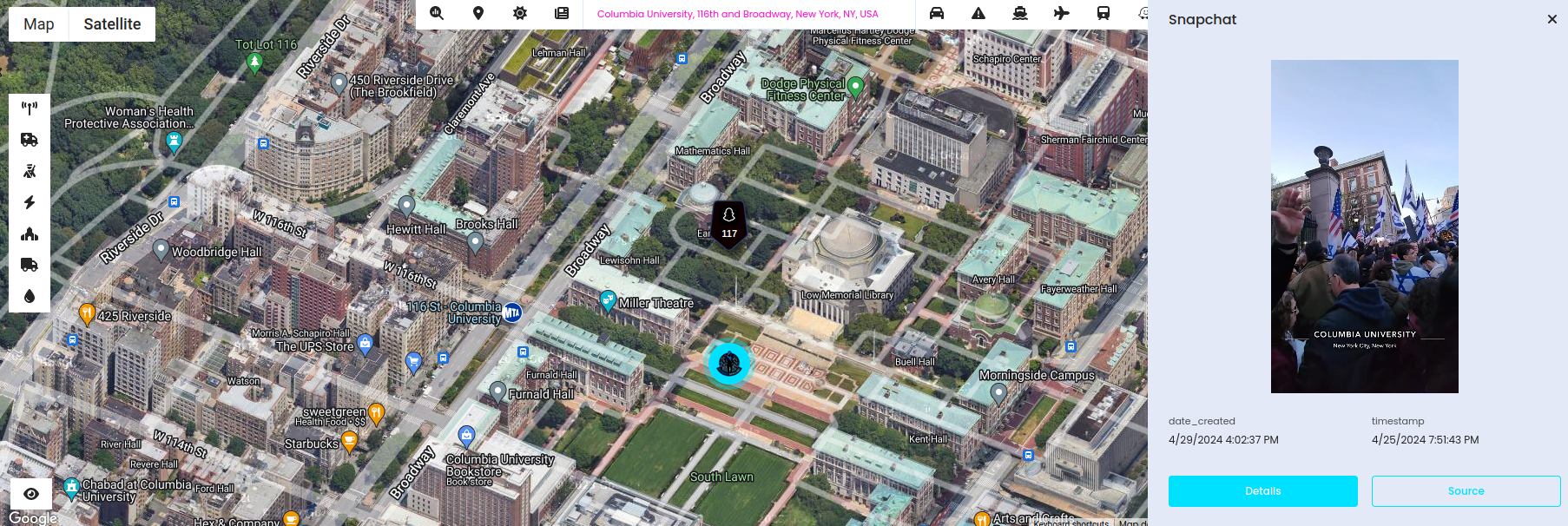This screenshot has height=526, width=1568.
Task: Click the police officer layer icon
Action: tap(30, 171)
